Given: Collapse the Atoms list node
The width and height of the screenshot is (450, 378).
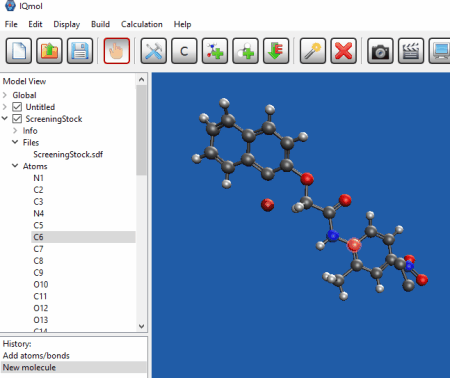Looking at the screenshot, I should coord(15,166).
